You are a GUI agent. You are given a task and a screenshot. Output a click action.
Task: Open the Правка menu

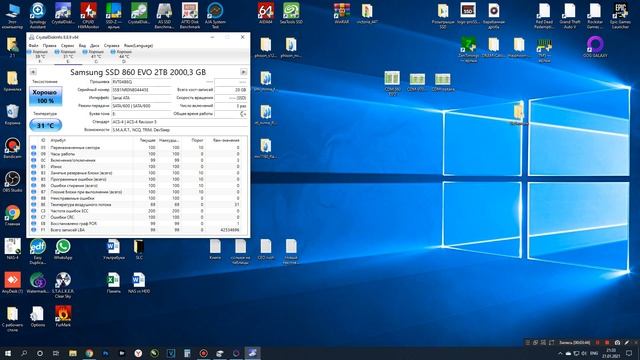49,46
